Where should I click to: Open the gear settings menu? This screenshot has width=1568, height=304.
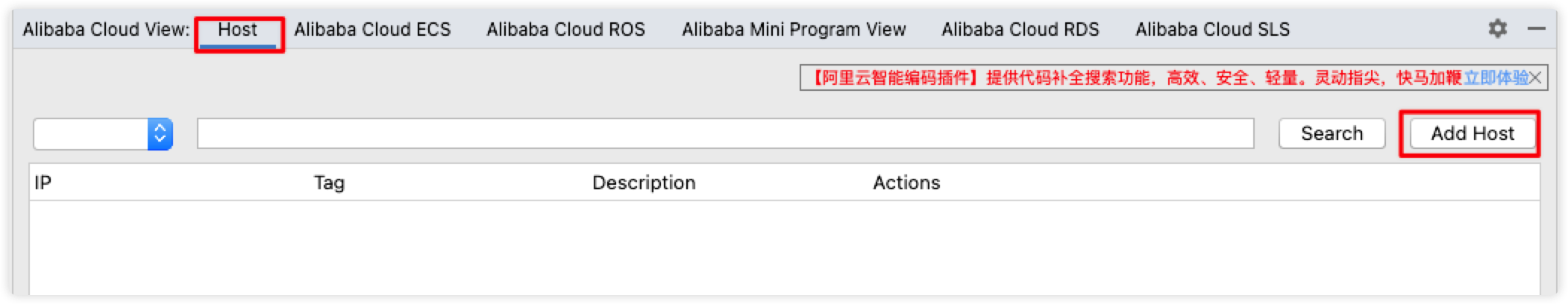tap(1497, 29)
